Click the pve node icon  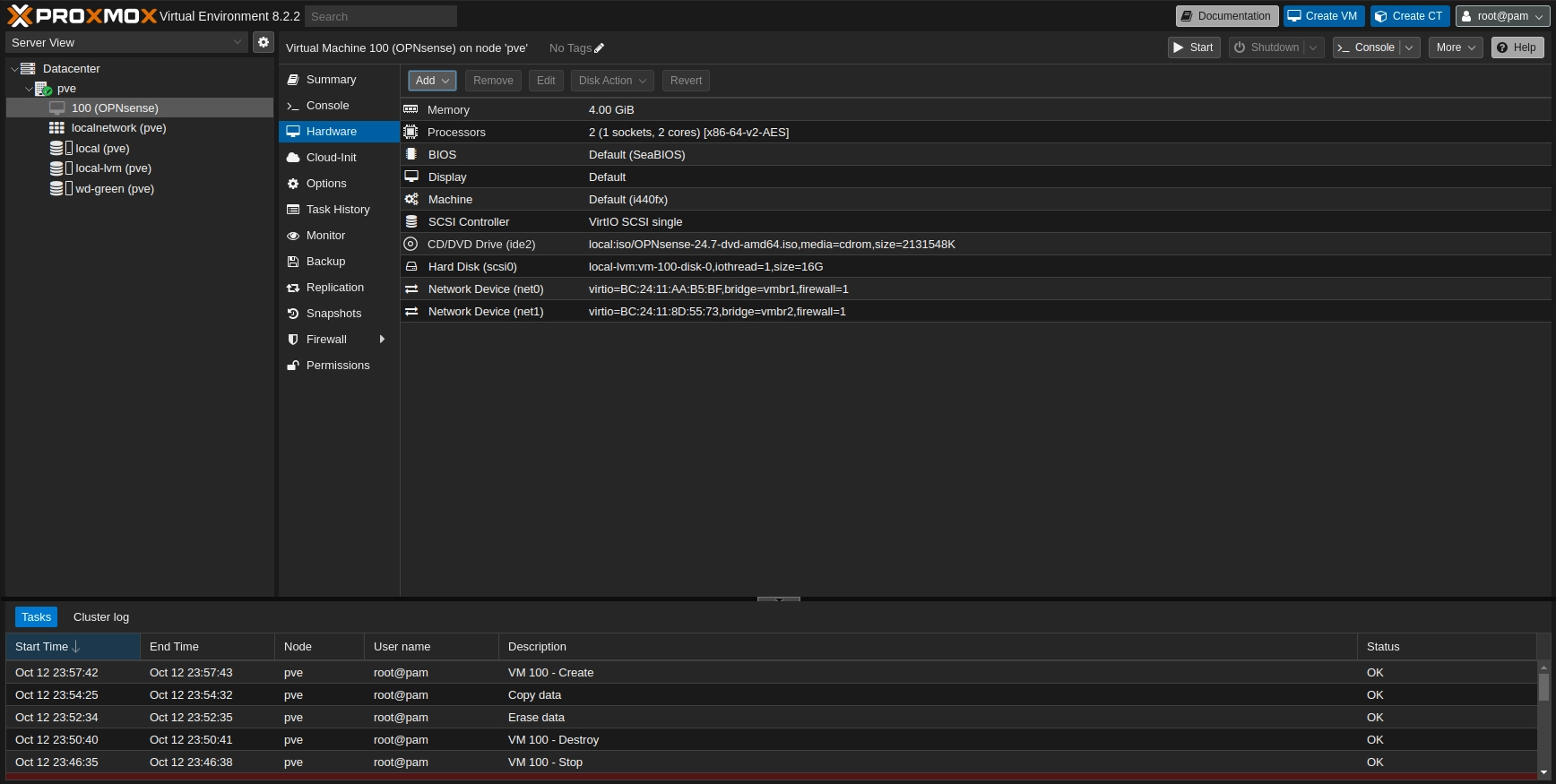pyautogui.click(x=43, y=89)
